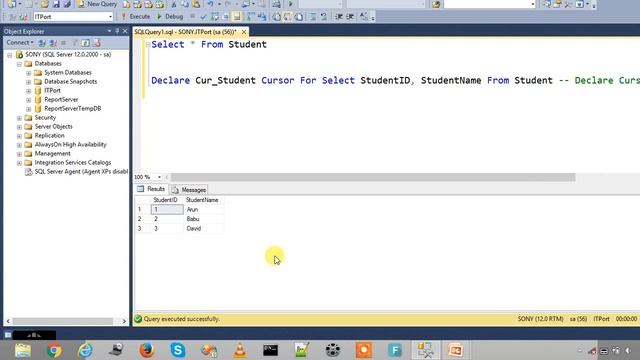Open Internet Explorer from the taskbar
The image size is (640, 360).
tap(85, 350)
